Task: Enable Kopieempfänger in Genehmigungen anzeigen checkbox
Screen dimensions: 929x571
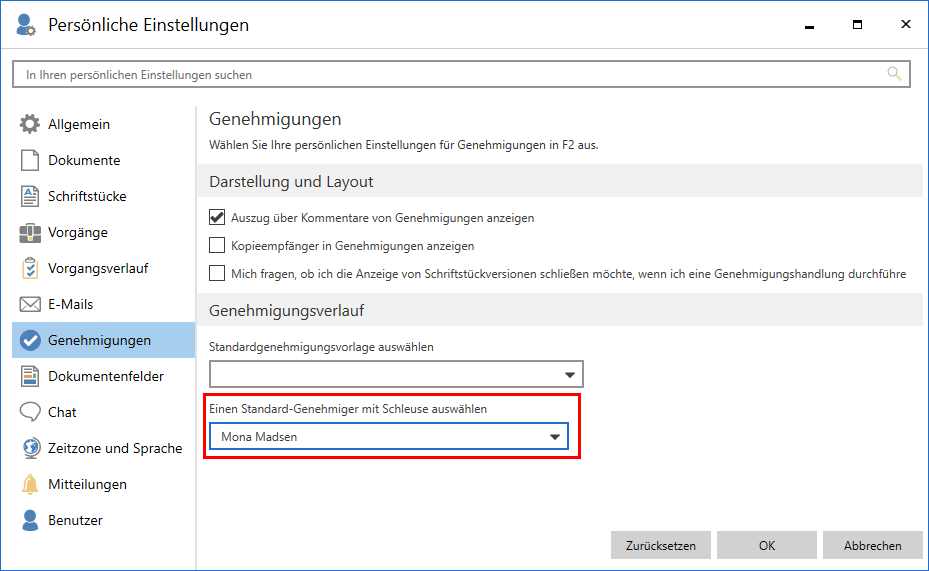Action: [x=217, y=245]
